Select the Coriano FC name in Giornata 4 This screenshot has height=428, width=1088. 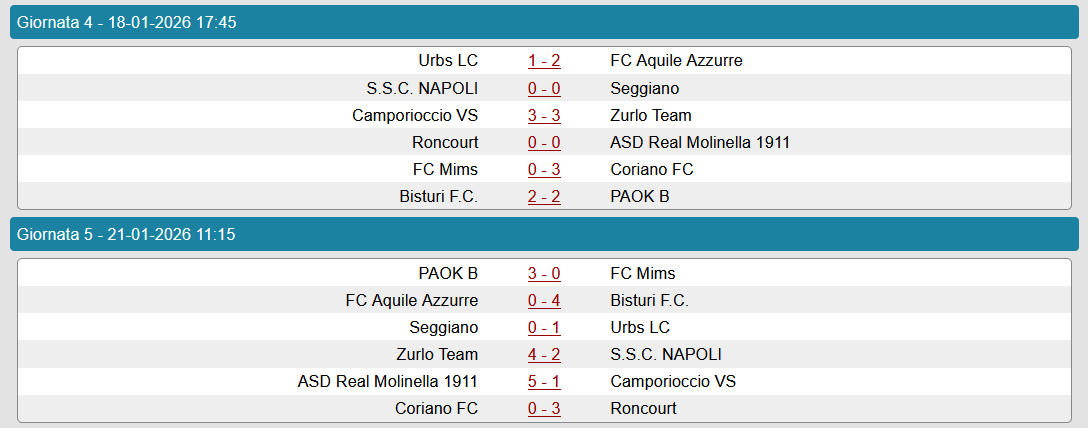click(651, 169)
